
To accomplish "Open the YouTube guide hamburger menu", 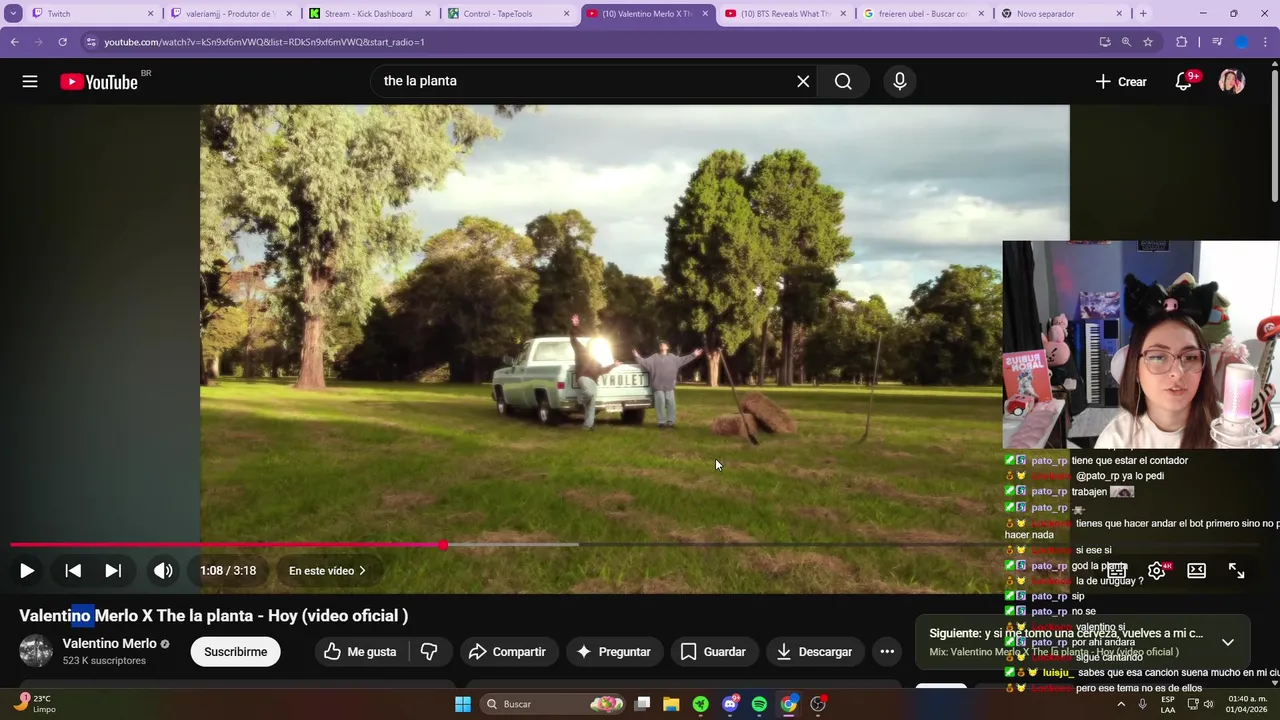I will pos(30,82).
